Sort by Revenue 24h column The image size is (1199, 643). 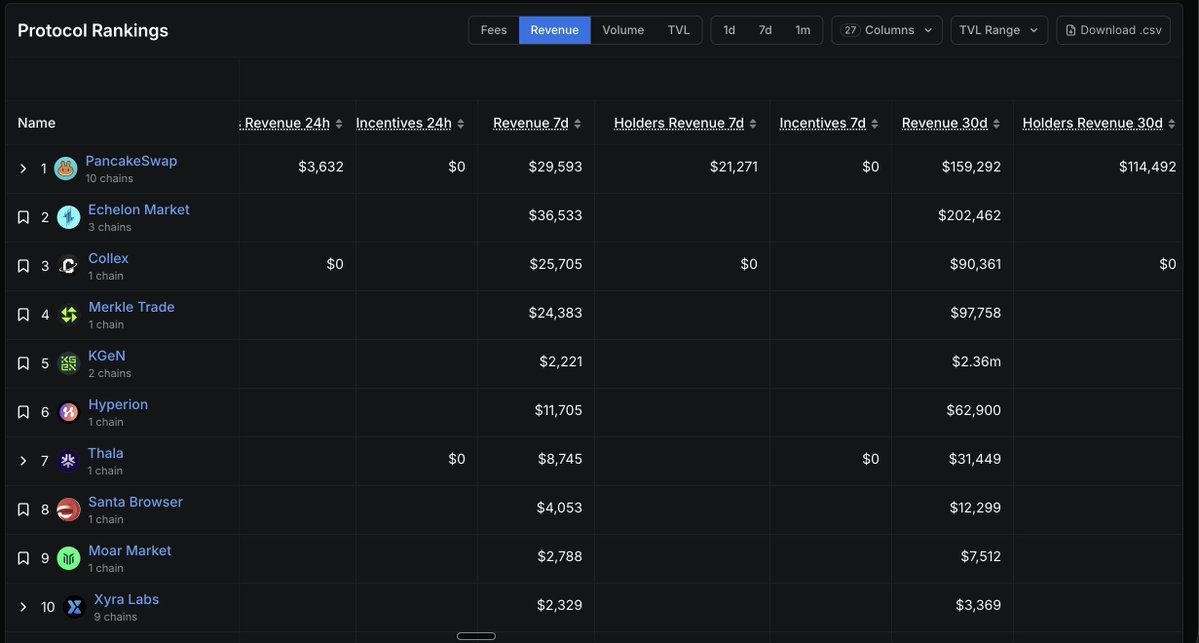pos(339,124)
